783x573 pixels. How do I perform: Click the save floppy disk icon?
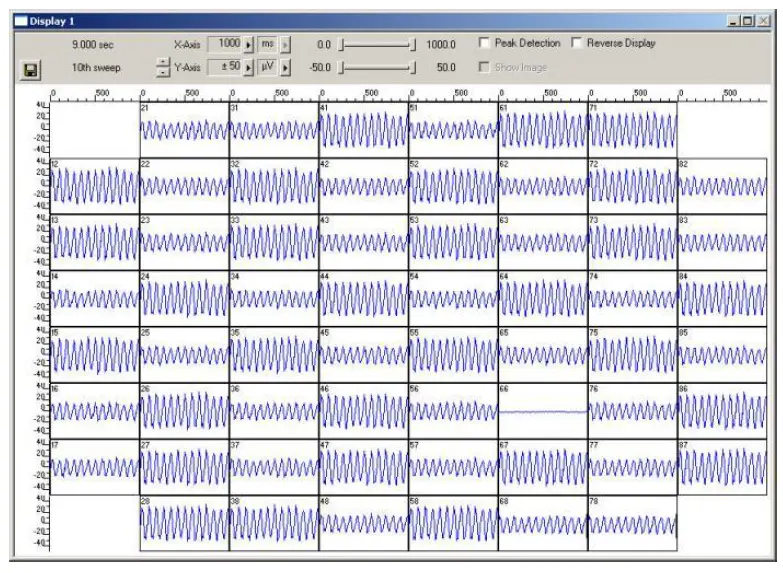tap(30, 70)
